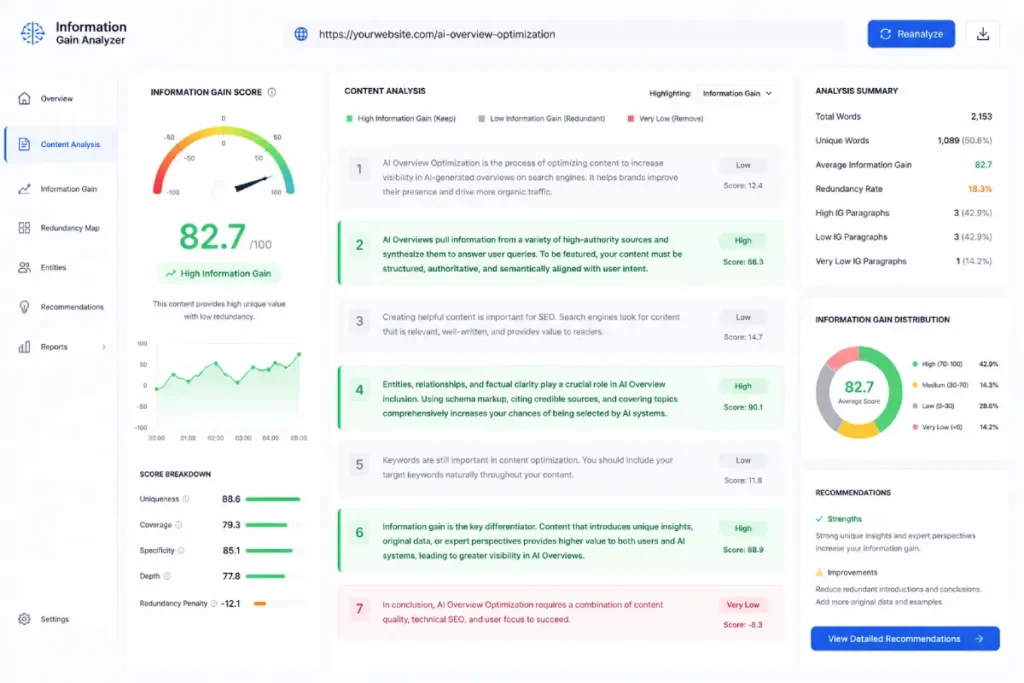Click the website URL input field
Image resolution: width=1024 pixels, height=683 pixels.
(565, 34)
